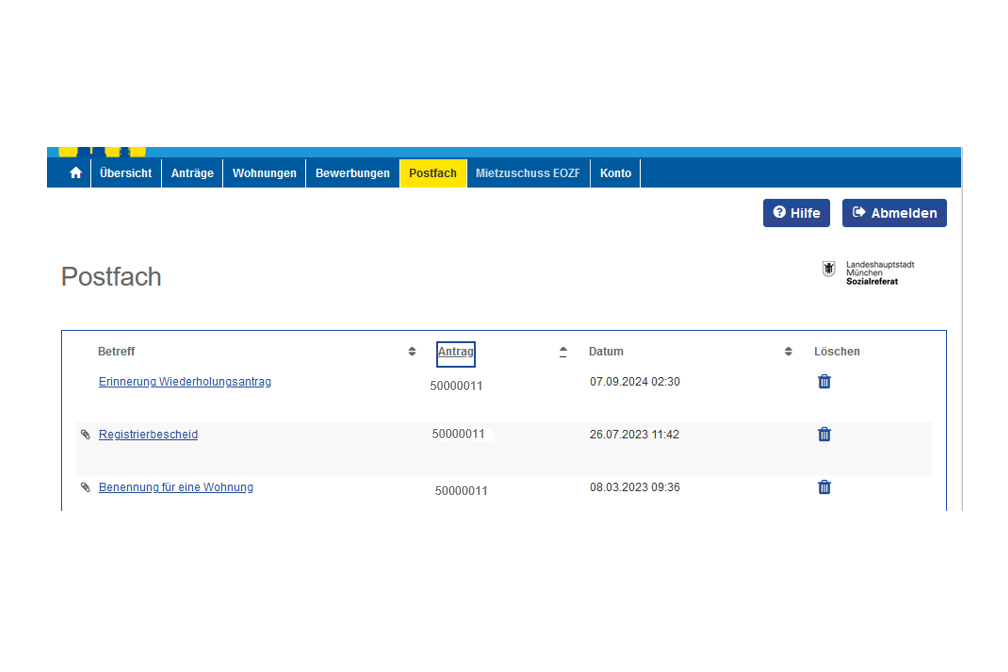Image resolution: width=1008 pixels, height=672 pixels.
Task: Open the Konto tab
Action: [x=615, y=173]
